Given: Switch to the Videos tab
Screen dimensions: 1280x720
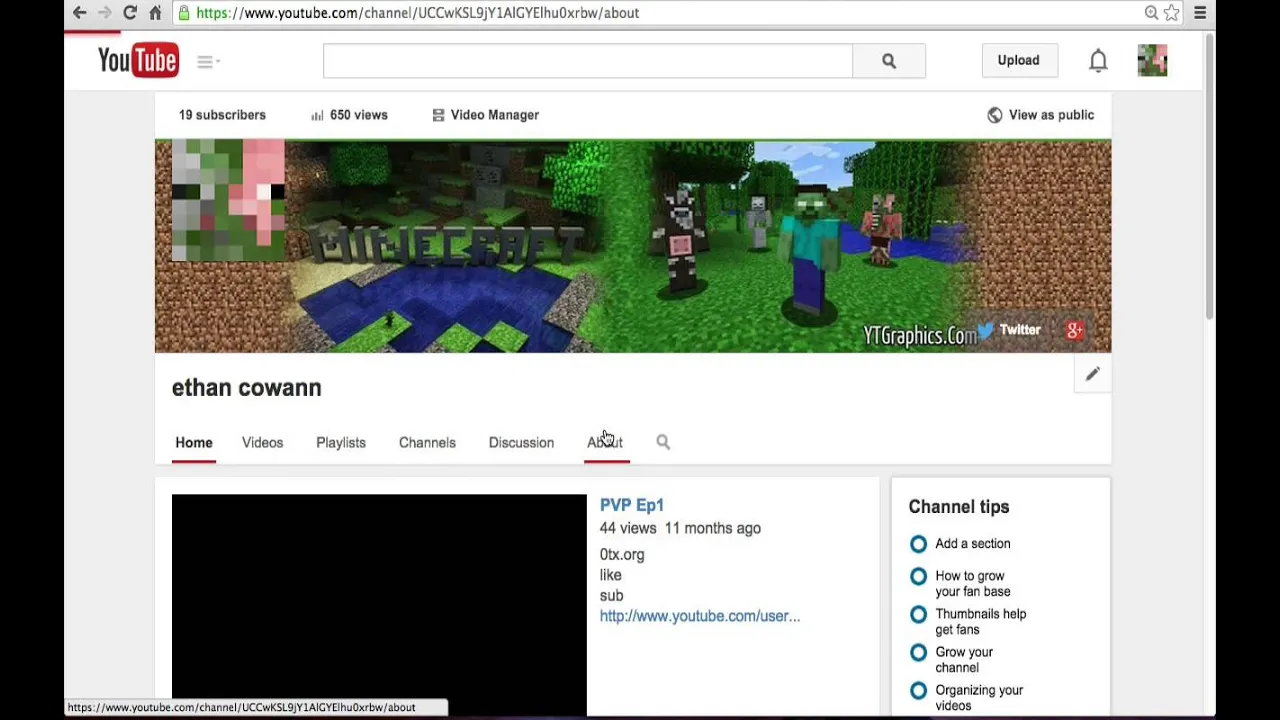Looking at the screenshot, I should tap(262, 443).
